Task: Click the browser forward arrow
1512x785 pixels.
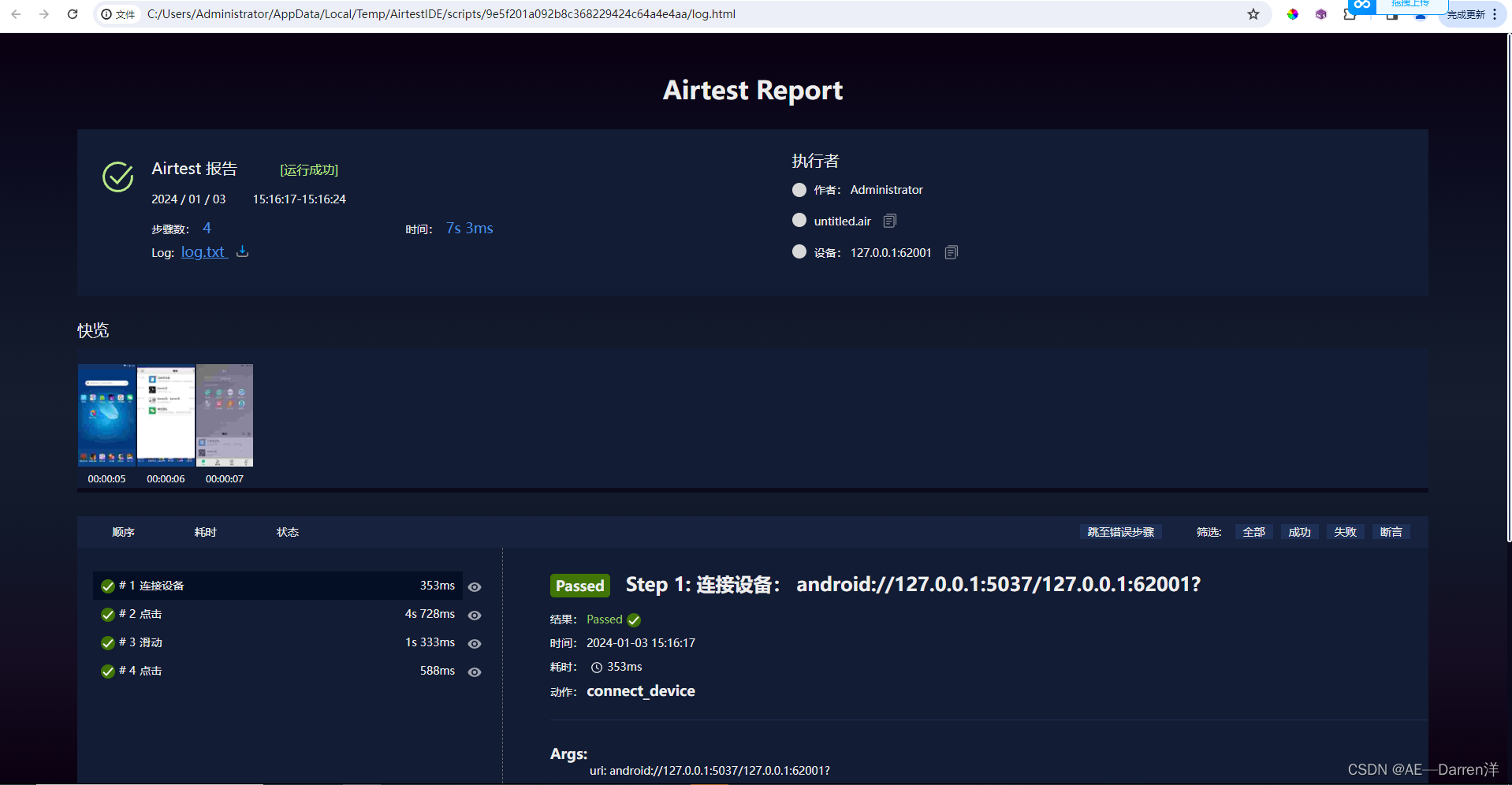Action: [44, 14]
